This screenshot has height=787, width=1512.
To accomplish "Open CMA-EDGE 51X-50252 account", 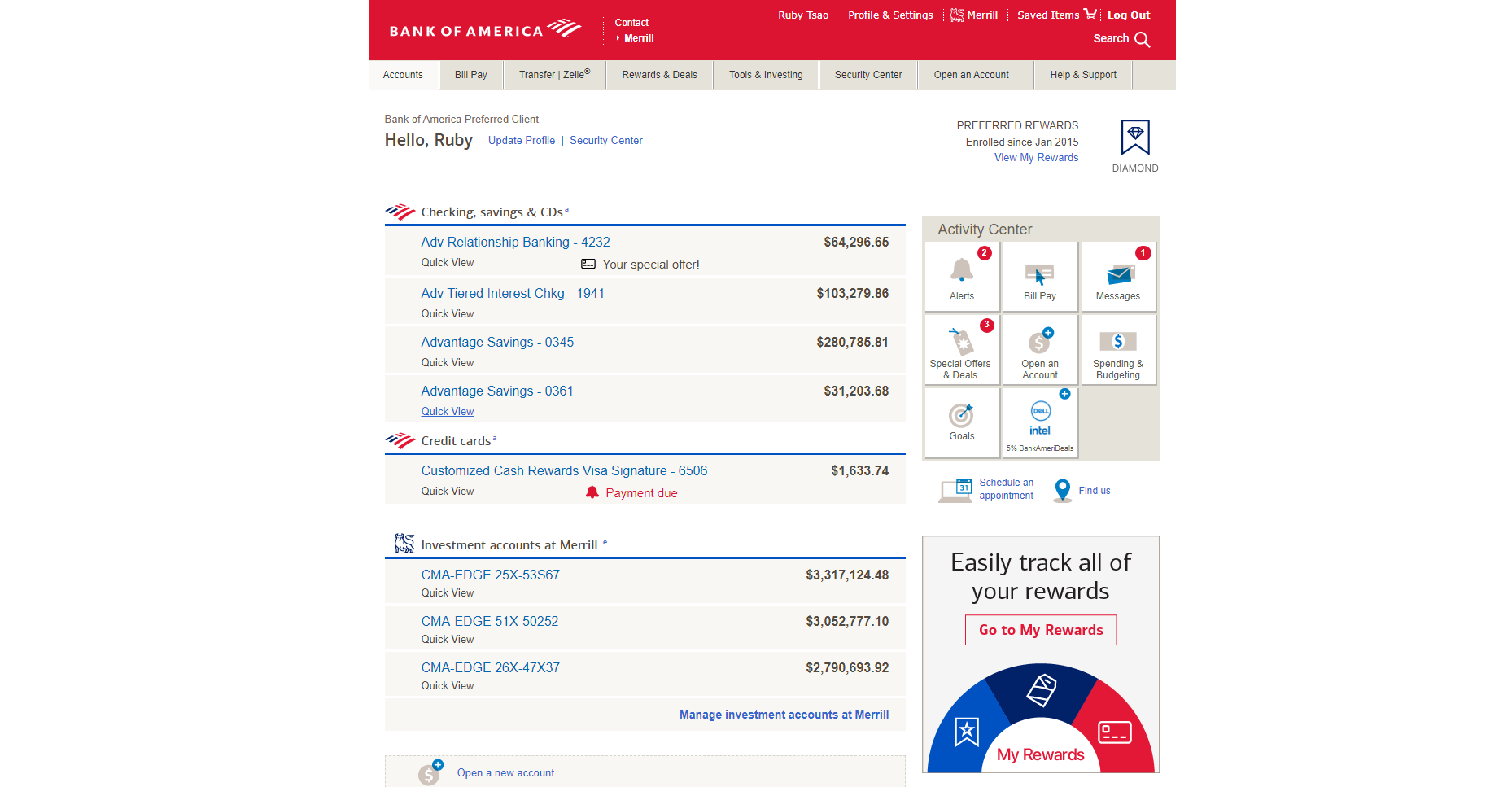I will 490,622.
